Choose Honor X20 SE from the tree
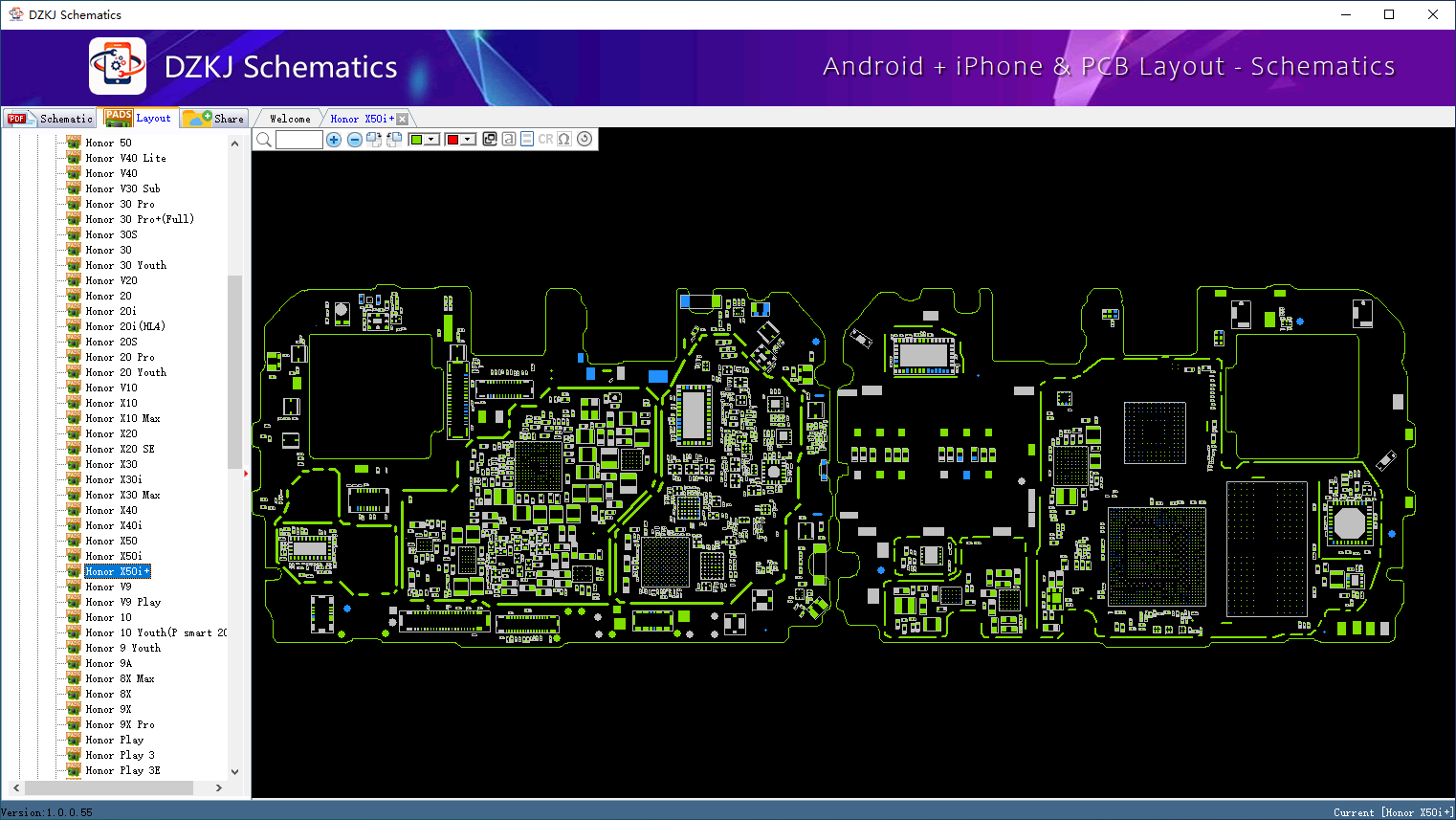This screenshot has height=820, width=1456. pos(120,449)
